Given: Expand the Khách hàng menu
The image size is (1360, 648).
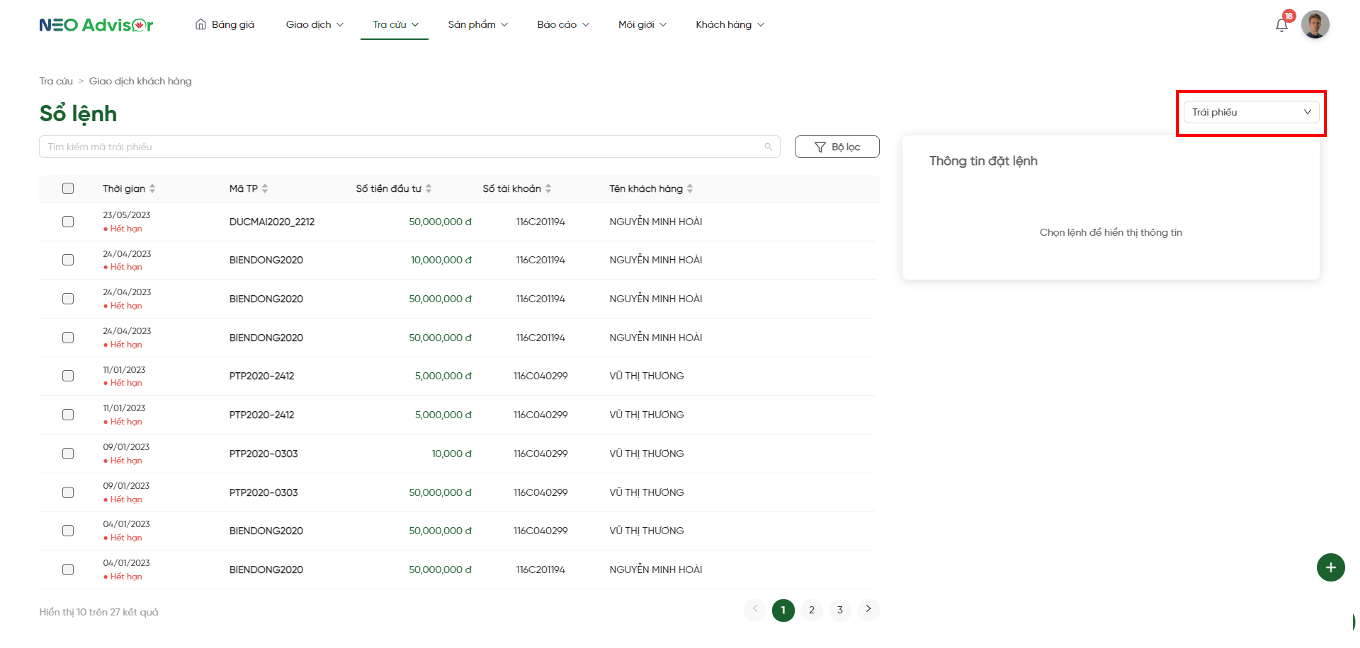Looking at the screenshot, I should [730, 25].
